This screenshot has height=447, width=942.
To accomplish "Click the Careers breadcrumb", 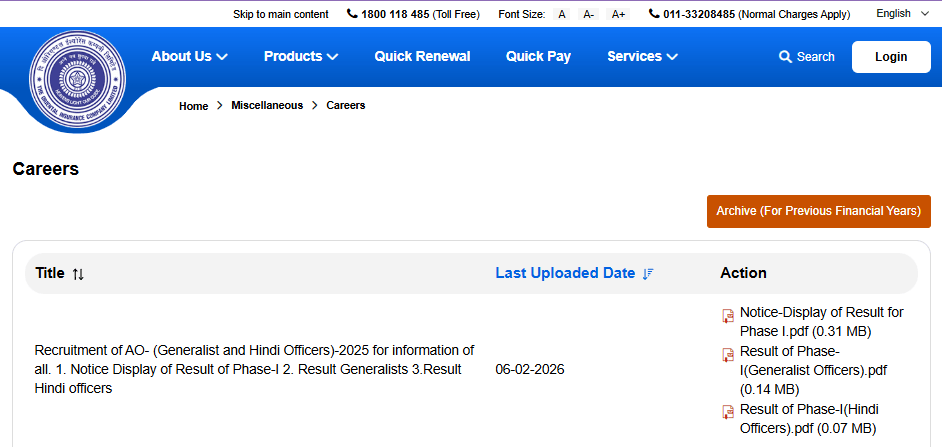I will click(345, 106).
